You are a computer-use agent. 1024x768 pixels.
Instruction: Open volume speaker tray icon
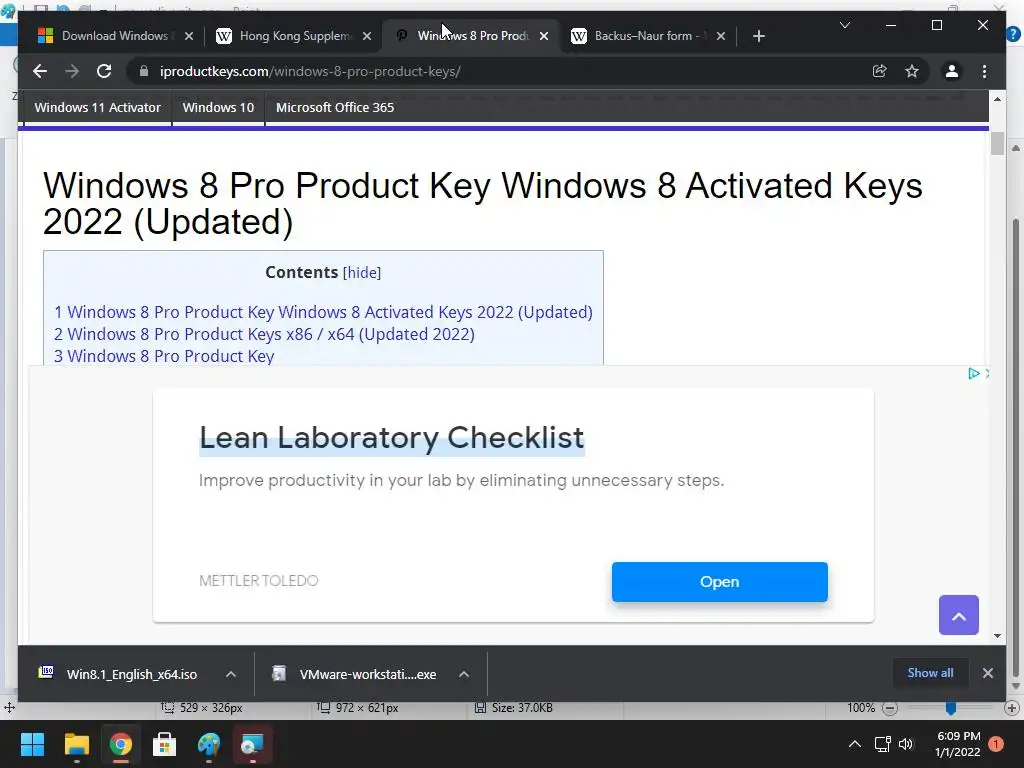coord(906,744)
